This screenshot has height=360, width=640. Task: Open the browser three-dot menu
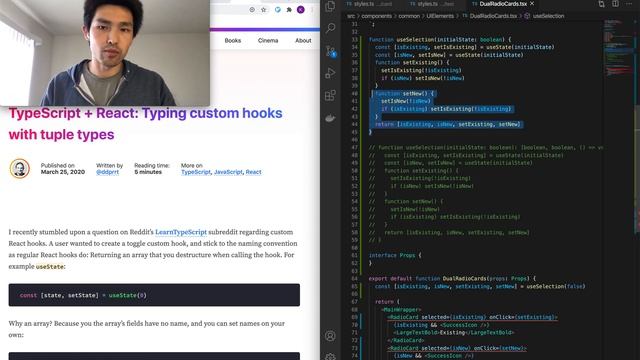coord(312,9)
